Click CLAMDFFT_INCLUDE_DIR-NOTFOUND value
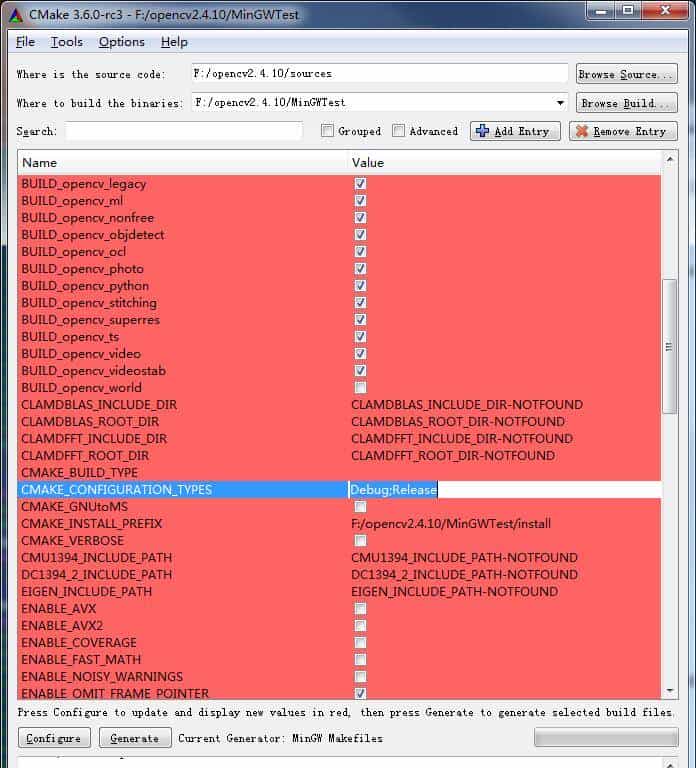 click(462, 438)
